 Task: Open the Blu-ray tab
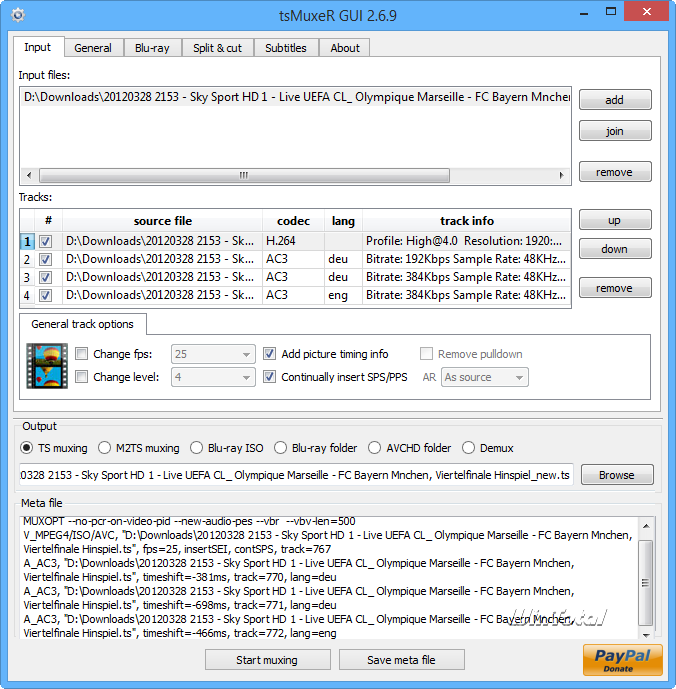[x=152, y=48]
